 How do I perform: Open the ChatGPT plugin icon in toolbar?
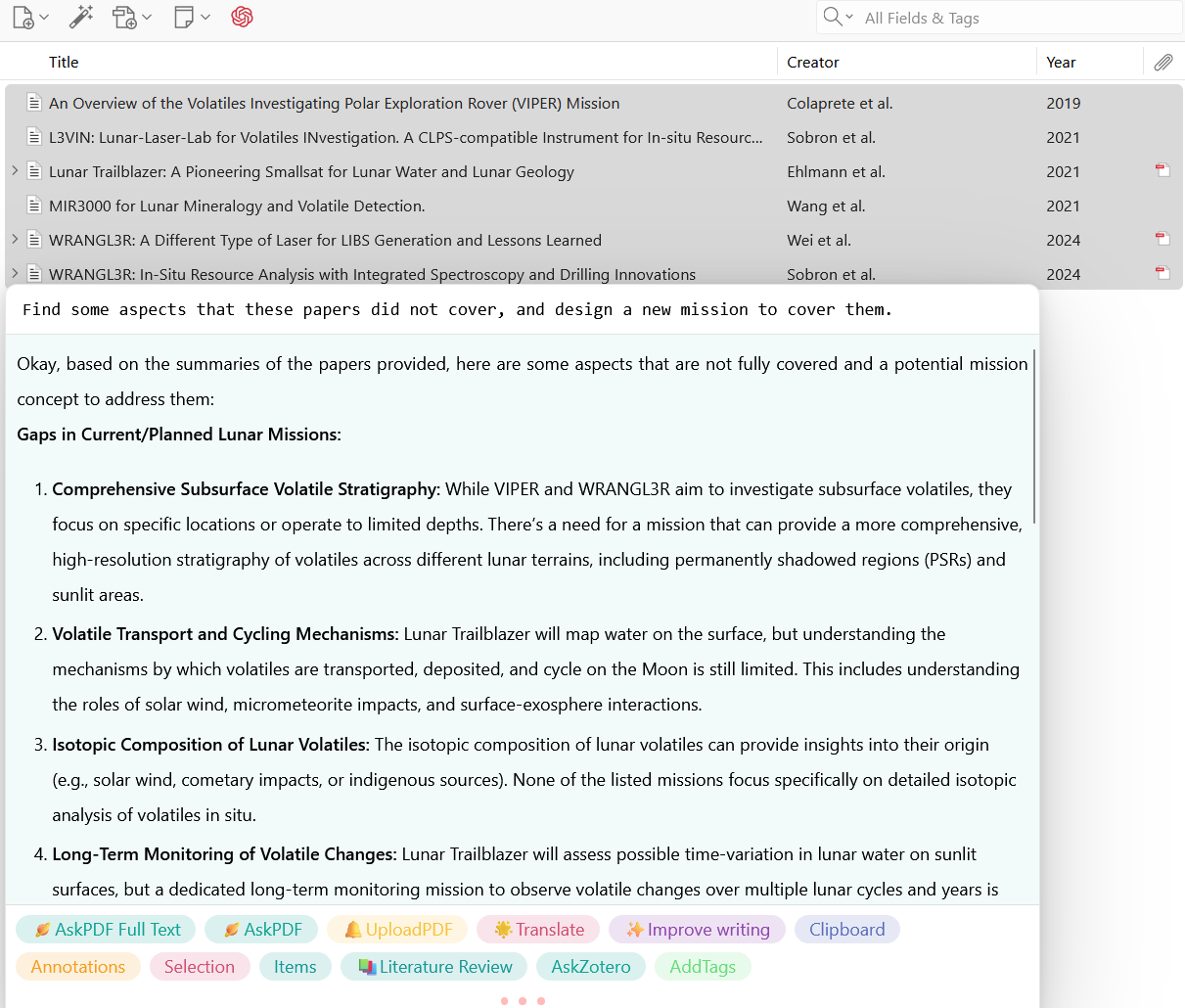(242, 17)
